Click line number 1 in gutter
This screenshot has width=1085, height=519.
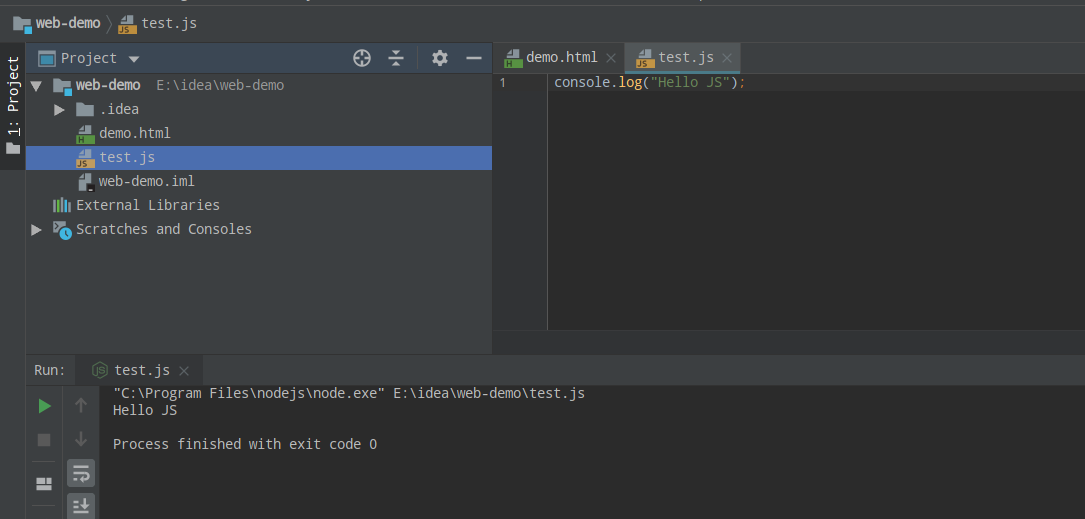click(502, 83)
